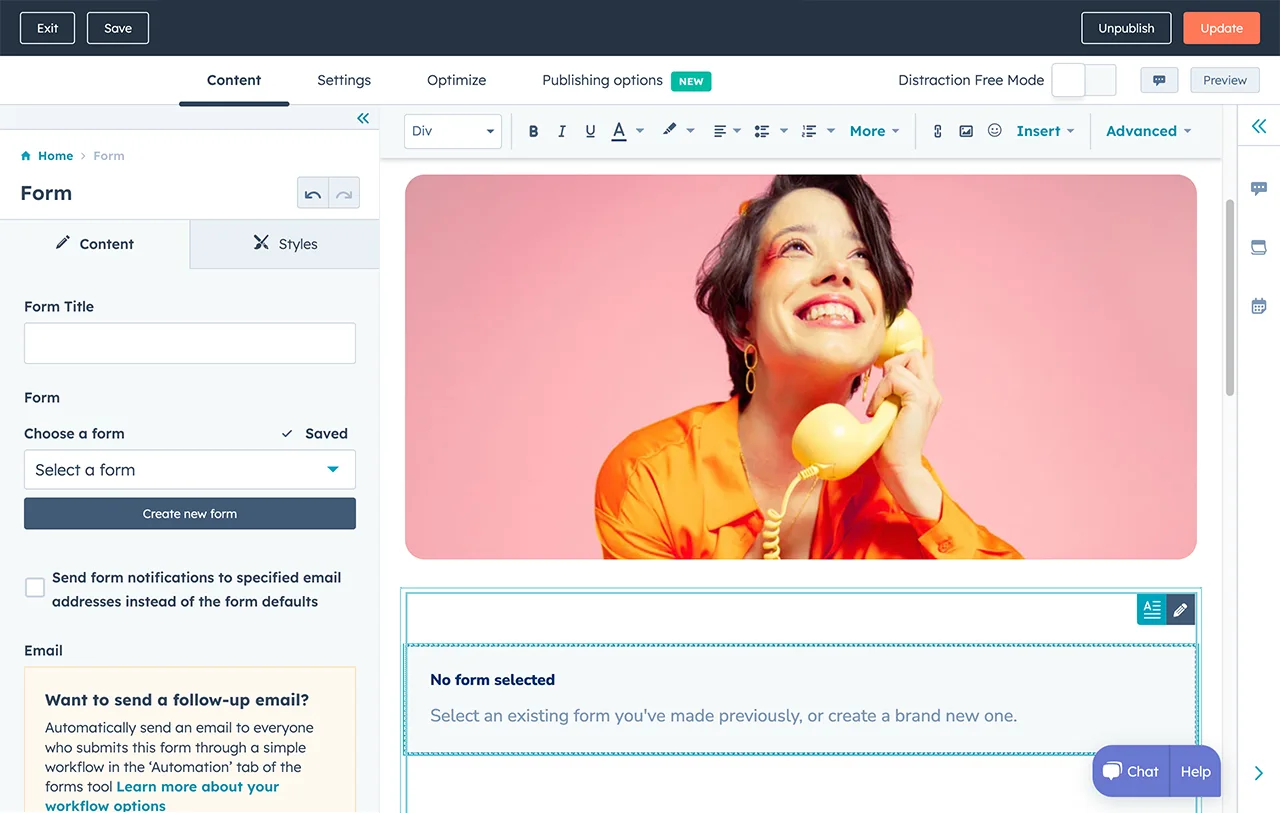This screenshot has height=813, width=1280.
Task: Open the Select a form dropdown
Action: pyautogui.click(x=189, y=470)
